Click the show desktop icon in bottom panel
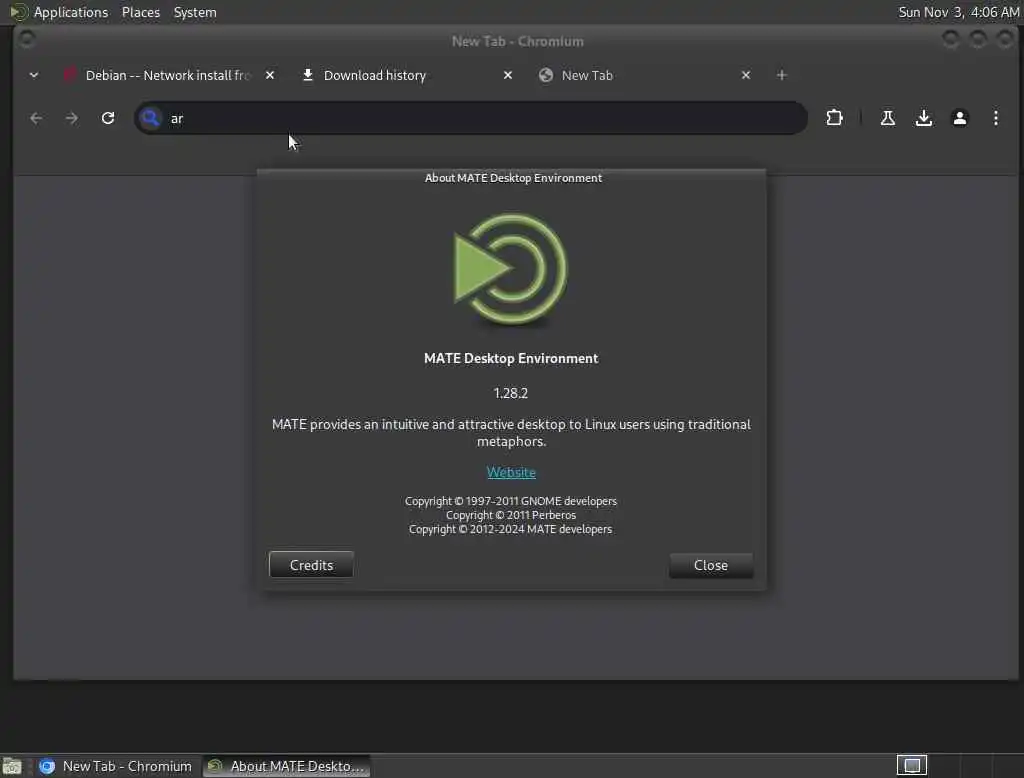Image resolution: width=1024 pixels, height=778 pixels. (12, 766)
